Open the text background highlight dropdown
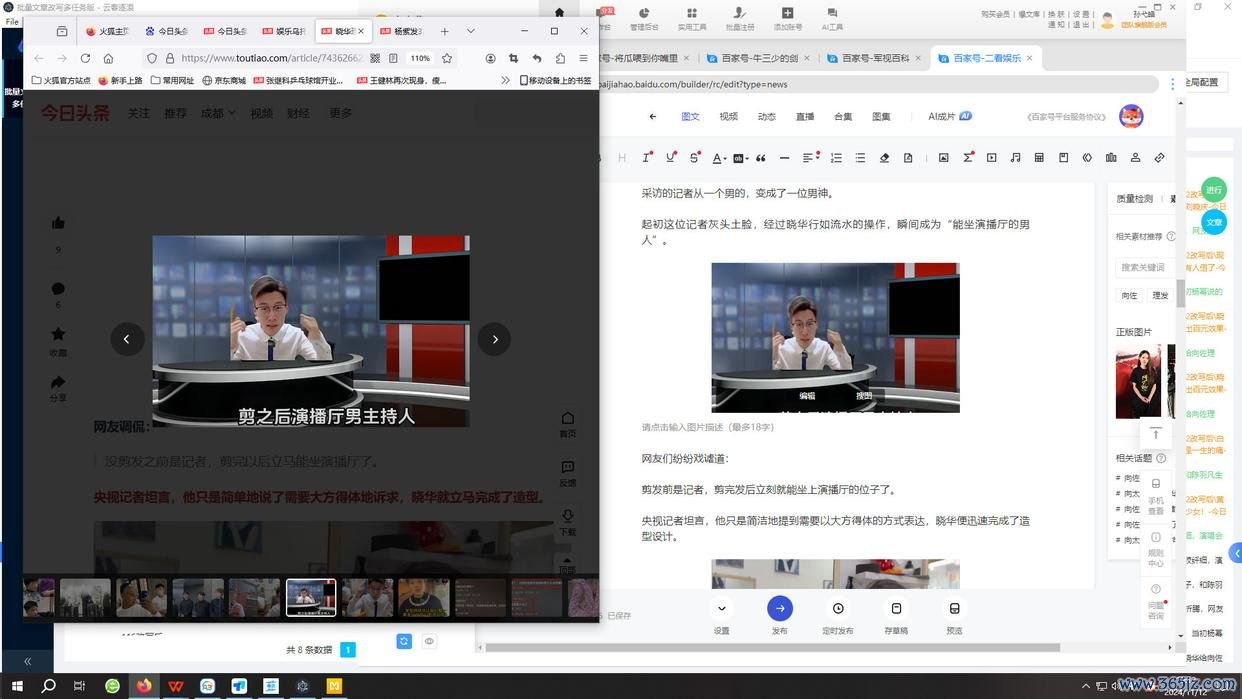The image size is (1242, 699). point(740,158)
